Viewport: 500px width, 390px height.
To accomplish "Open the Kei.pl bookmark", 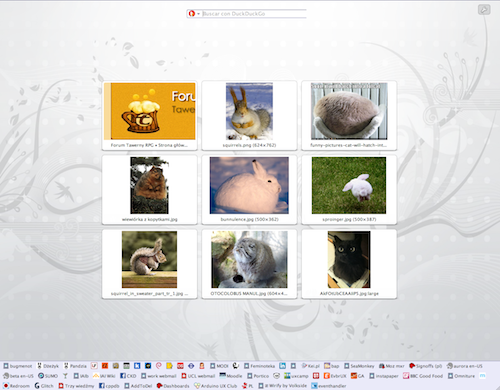I will [311, 366].
